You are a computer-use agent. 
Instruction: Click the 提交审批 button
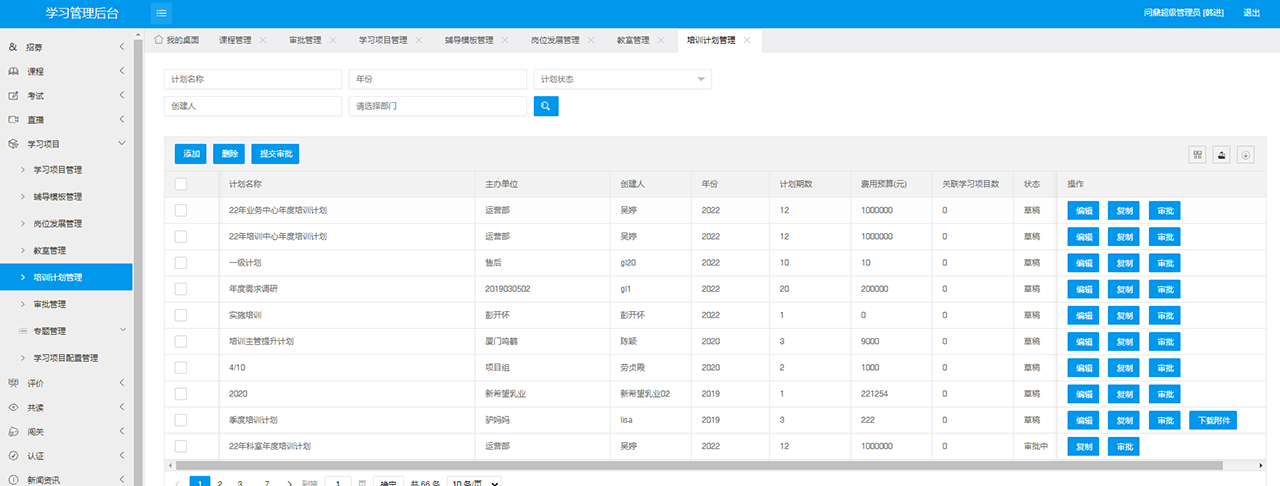pyautogui.click(x=275, y=154)
